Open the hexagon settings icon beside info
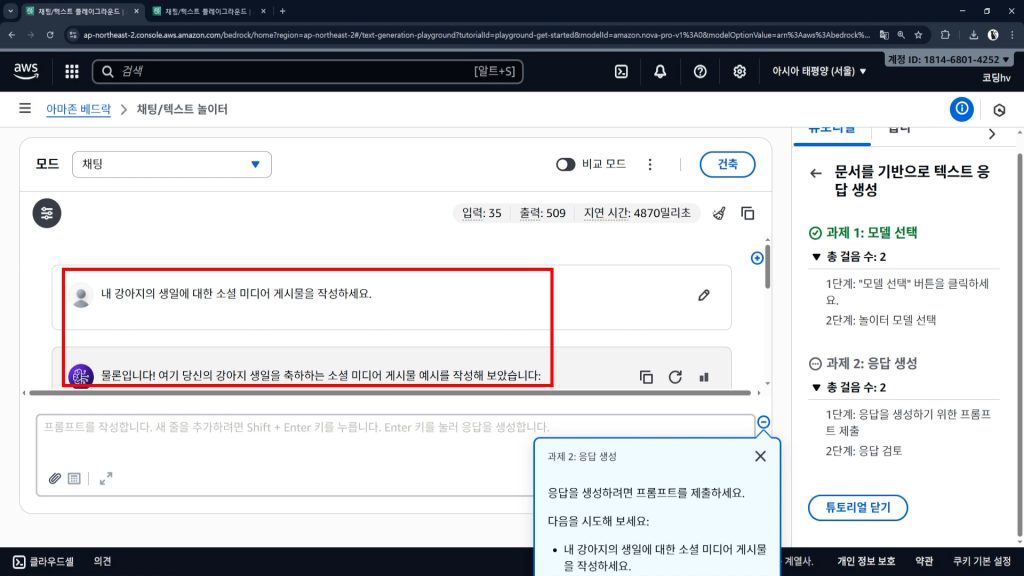The width and height of the screenshot is (1024, 576). pyautogui.click(x=999, y=110)
